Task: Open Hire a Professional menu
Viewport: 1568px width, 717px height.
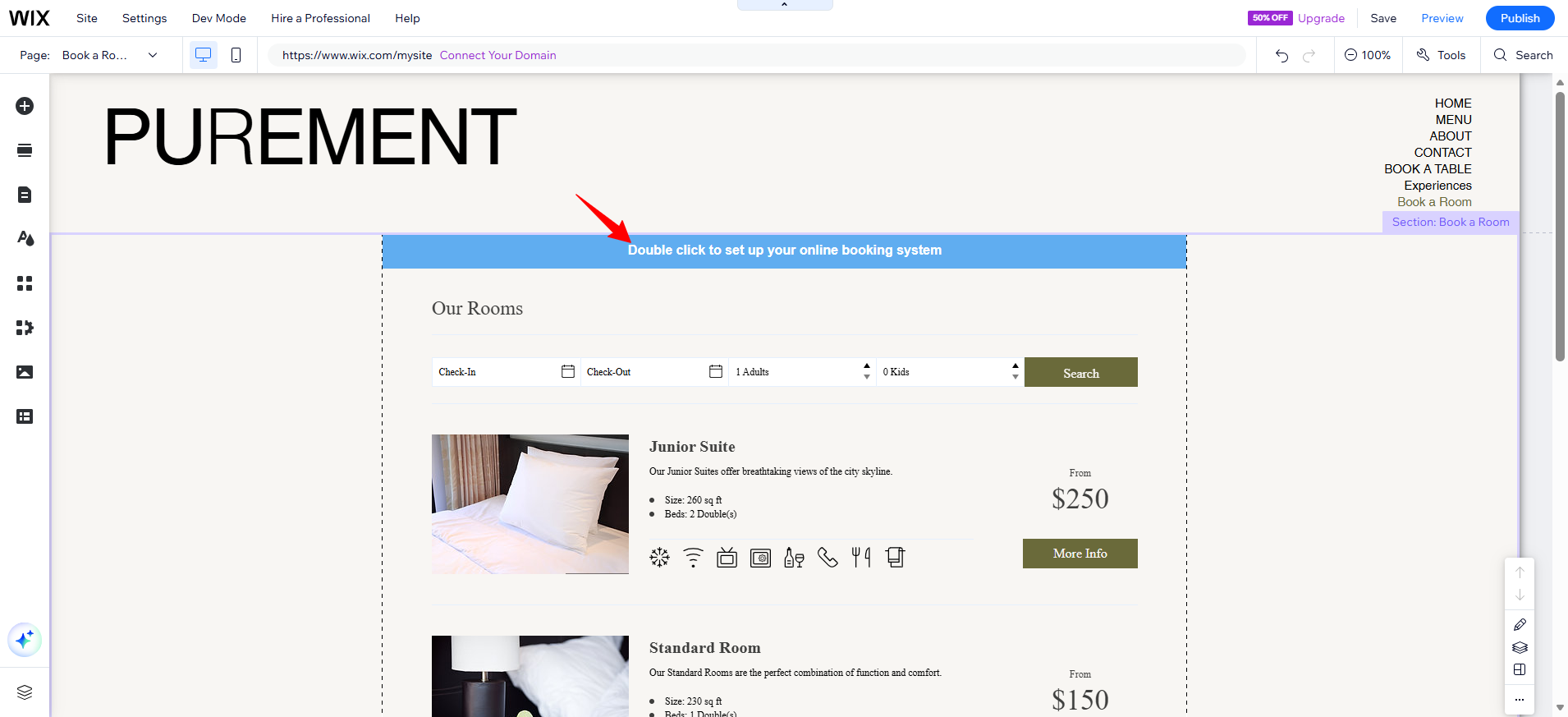Action: [x=320, y=18]
